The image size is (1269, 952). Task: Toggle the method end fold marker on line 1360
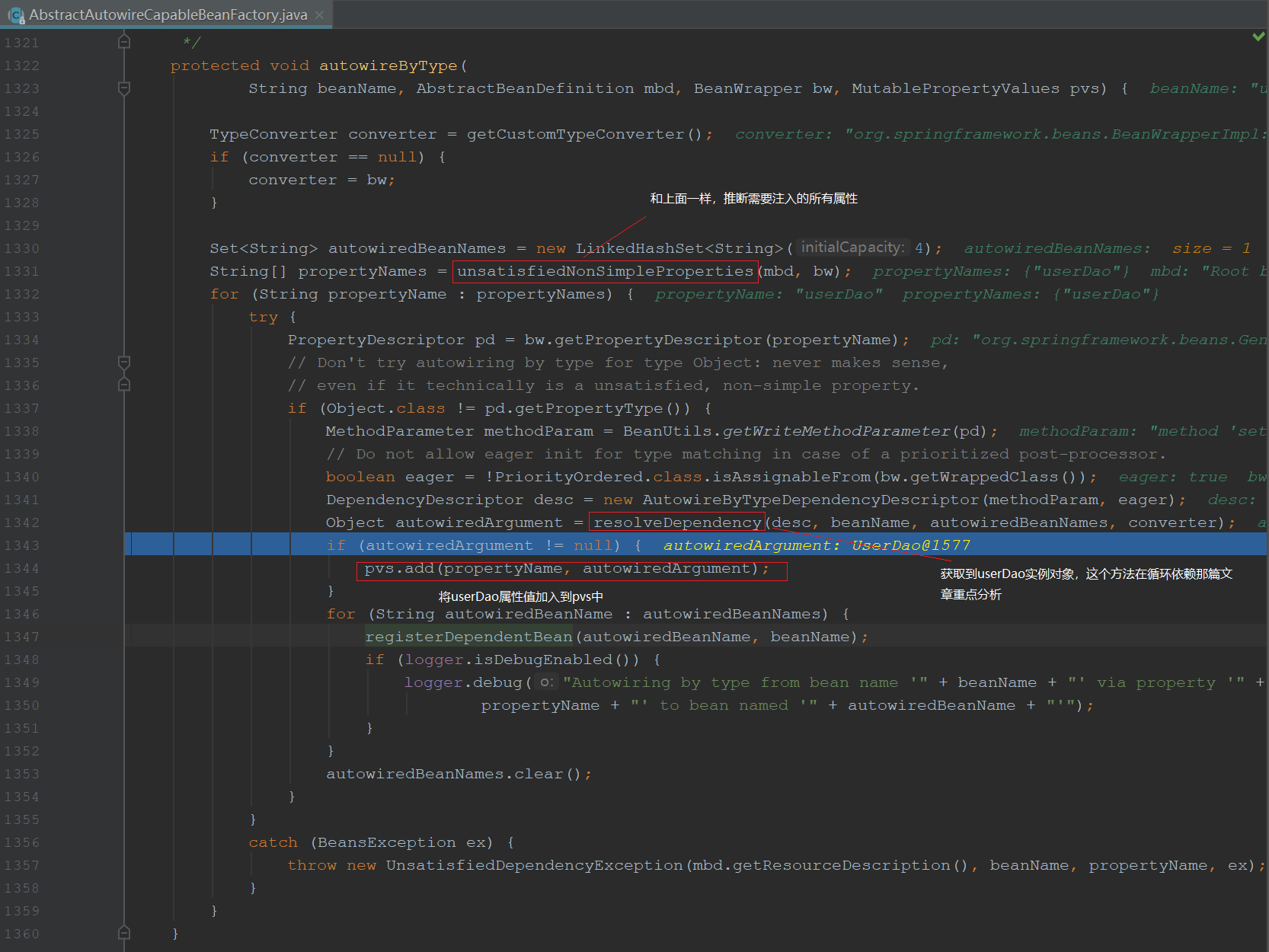click(x=124, y=933)
